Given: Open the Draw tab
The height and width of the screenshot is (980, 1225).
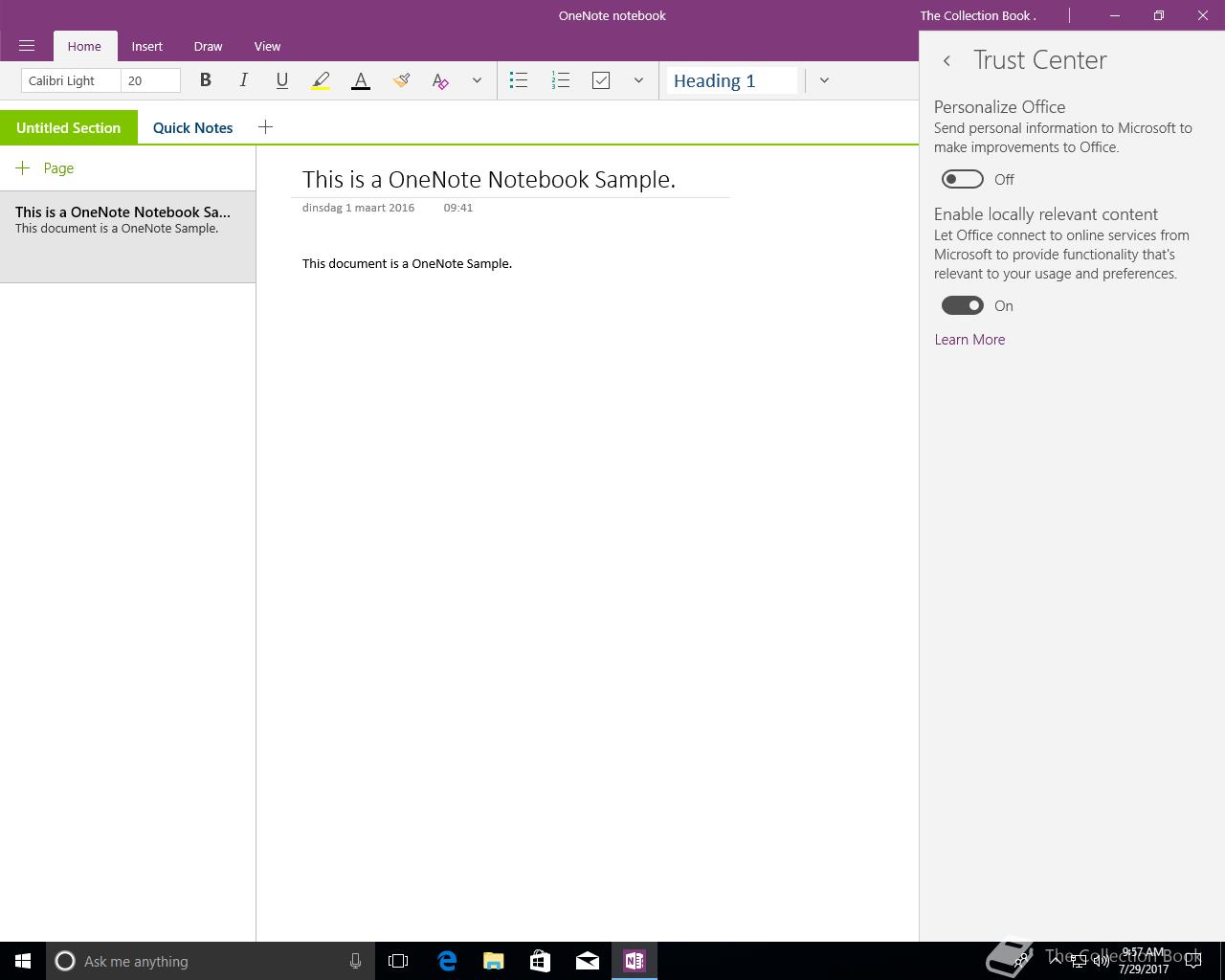Looking at the screenshot, I should pos(208,46).
